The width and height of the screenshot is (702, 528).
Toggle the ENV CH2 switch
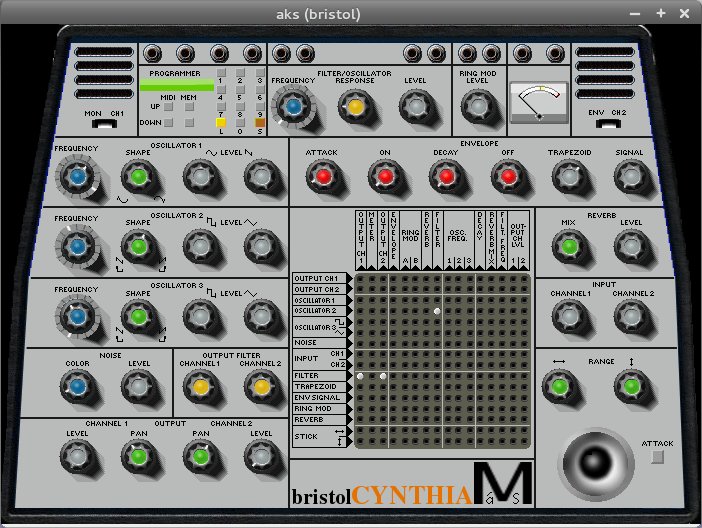[608, 123]
